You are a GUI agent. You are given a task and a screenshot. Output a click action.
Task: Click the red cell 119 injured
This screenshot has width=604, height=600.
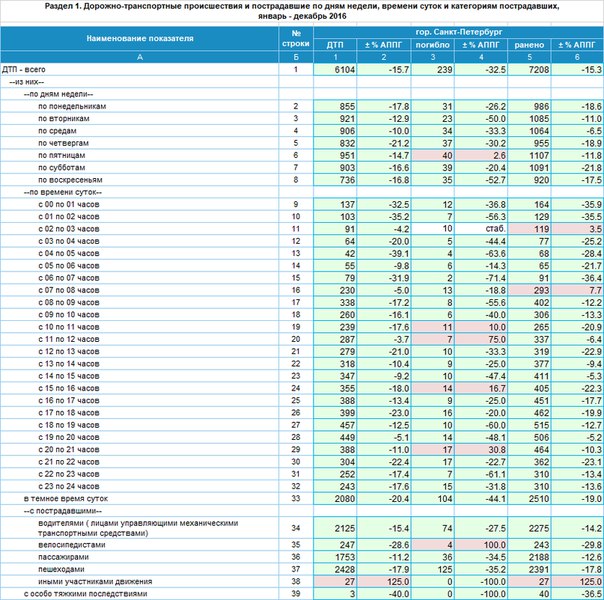(x=530, y=229)
